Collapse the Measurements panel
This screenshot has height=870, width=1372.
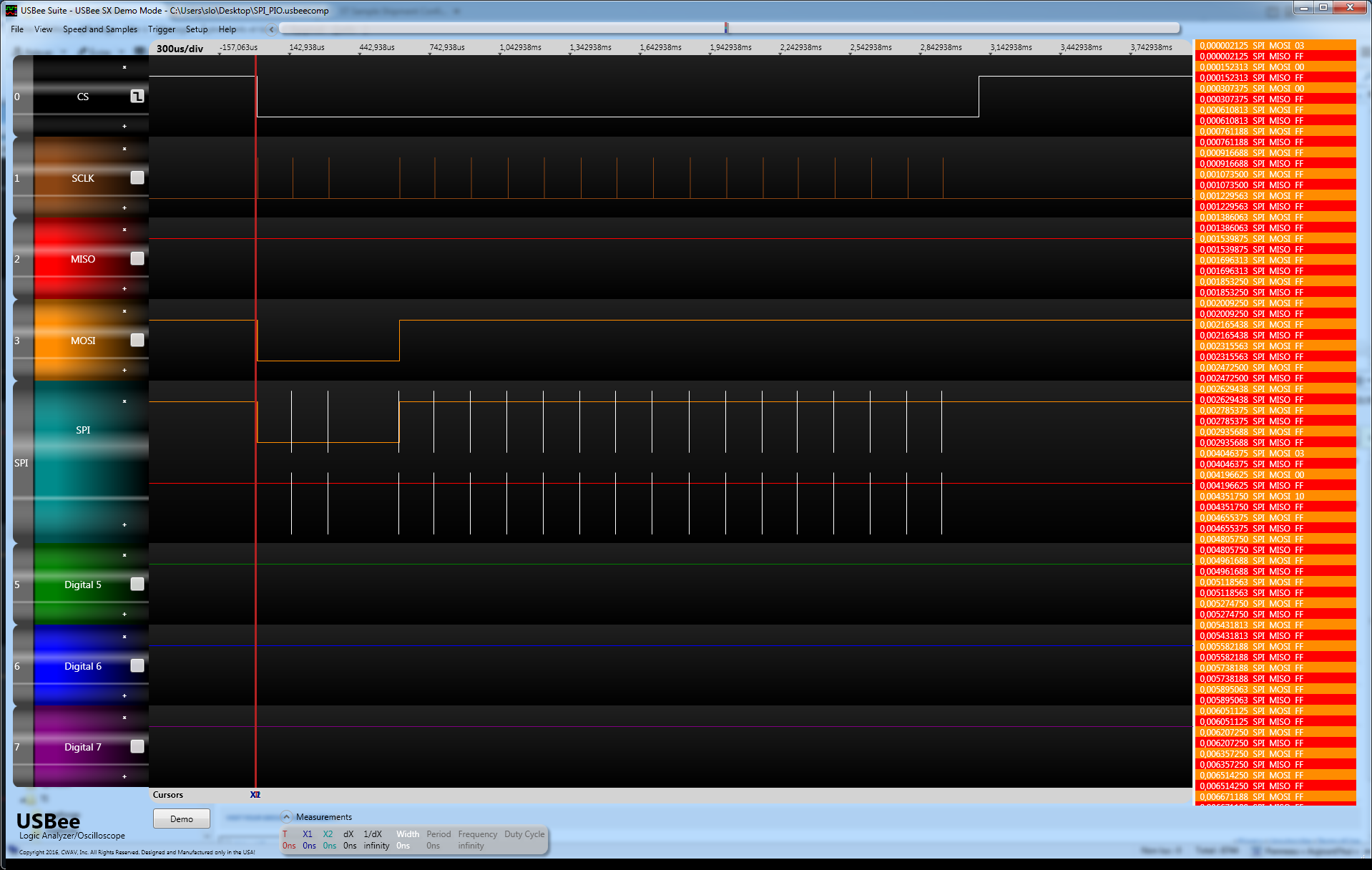click(x=286, y=816)
